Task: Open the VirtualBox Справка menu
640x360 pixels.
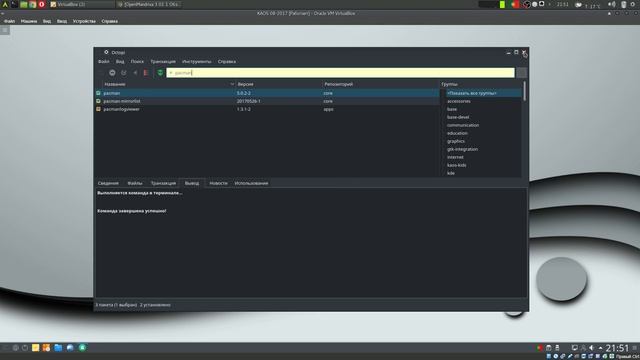Action: tap(109, 21)
